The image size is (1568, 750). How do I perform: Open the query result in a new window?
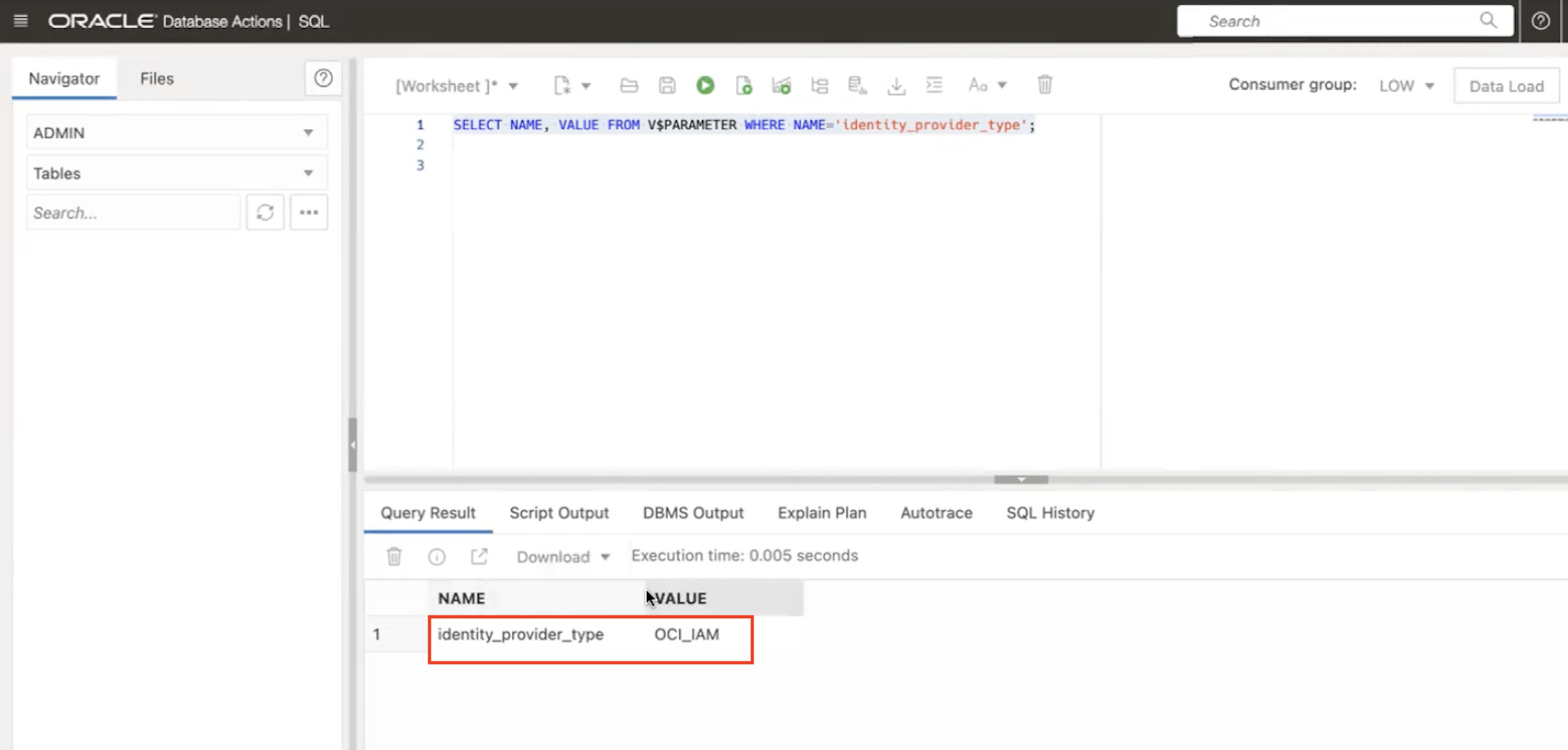click(x=479, y=557)
